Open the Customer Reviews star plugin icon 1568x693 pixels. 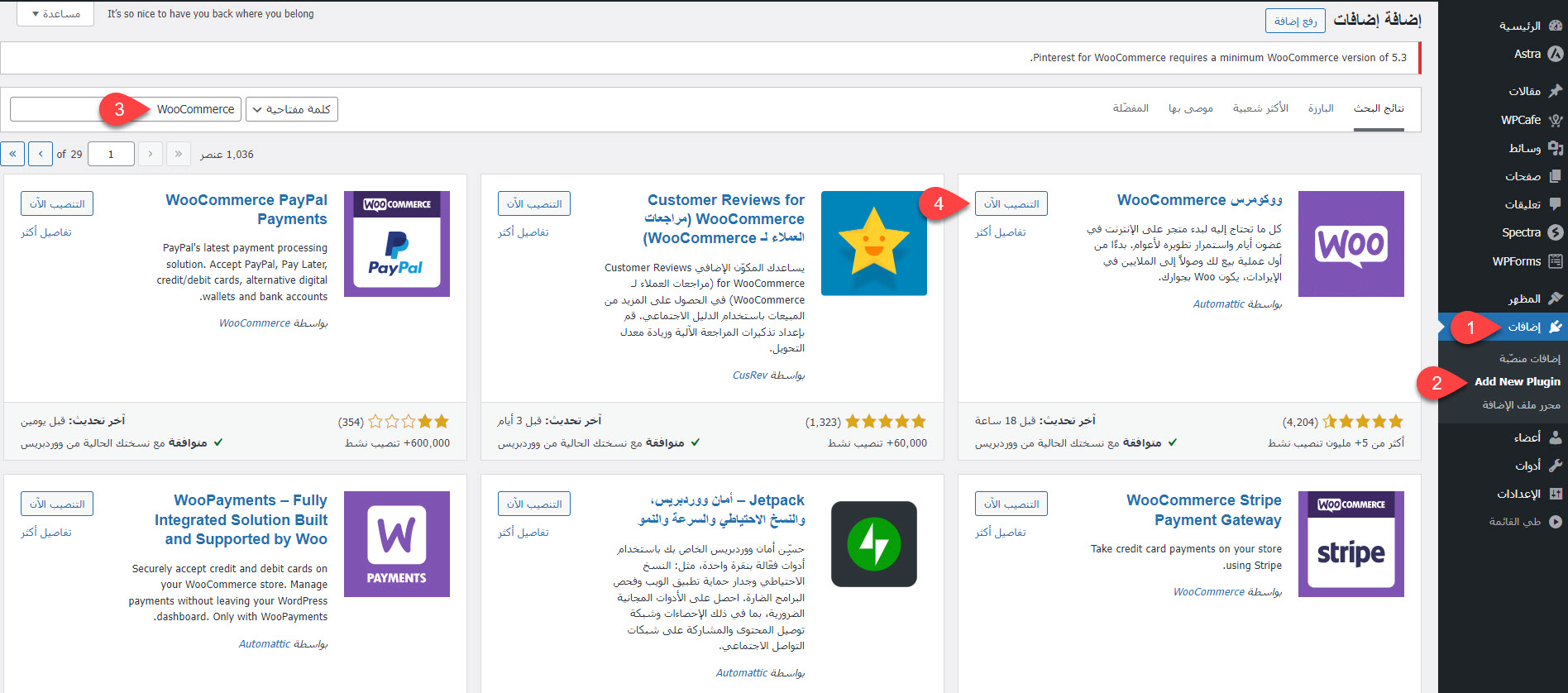tap(873, 244)
